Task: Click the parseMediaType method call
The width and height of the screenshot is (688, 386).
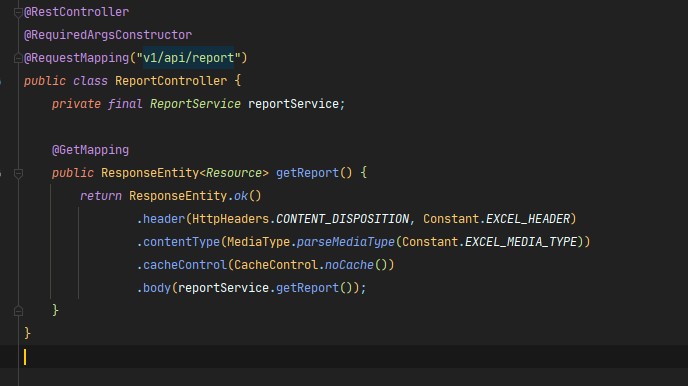Action: click(x=346, y=242)
